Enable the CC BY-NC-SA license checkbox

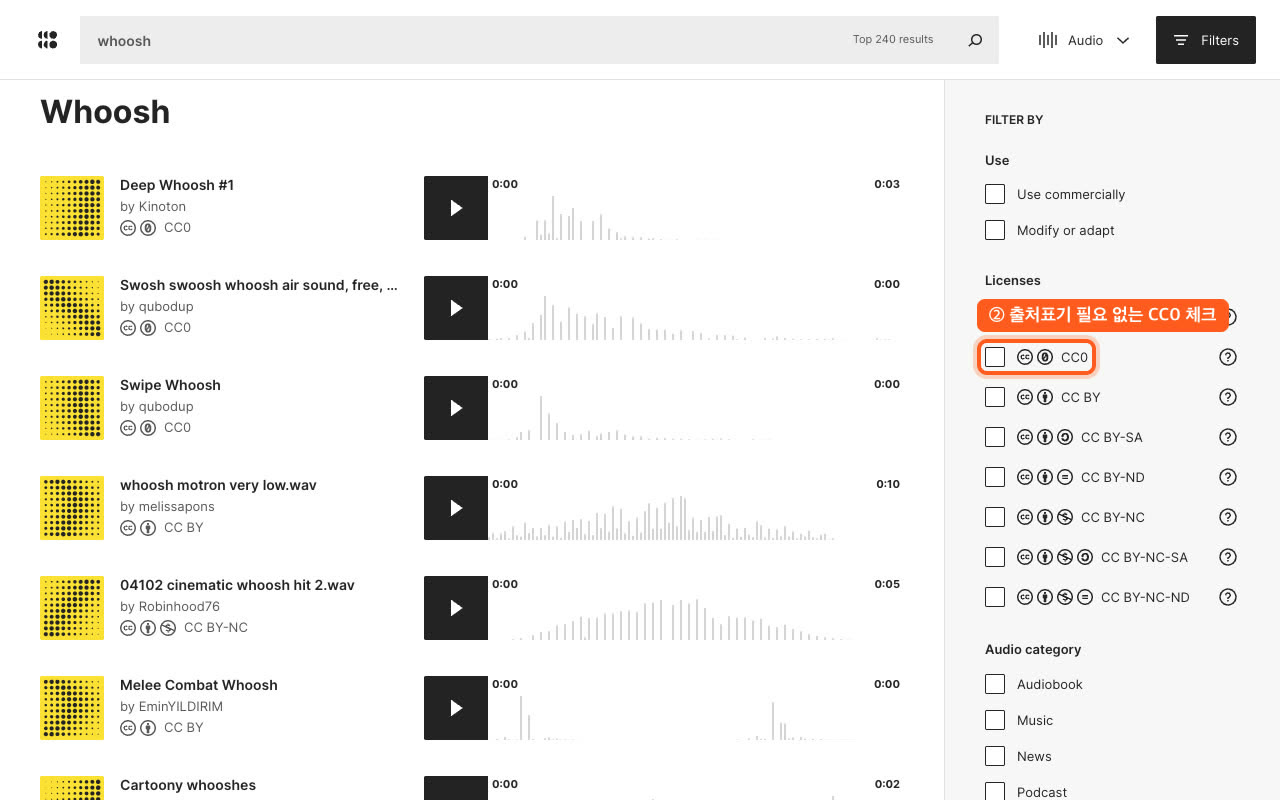pyautogui.click(x=995, y=557)
